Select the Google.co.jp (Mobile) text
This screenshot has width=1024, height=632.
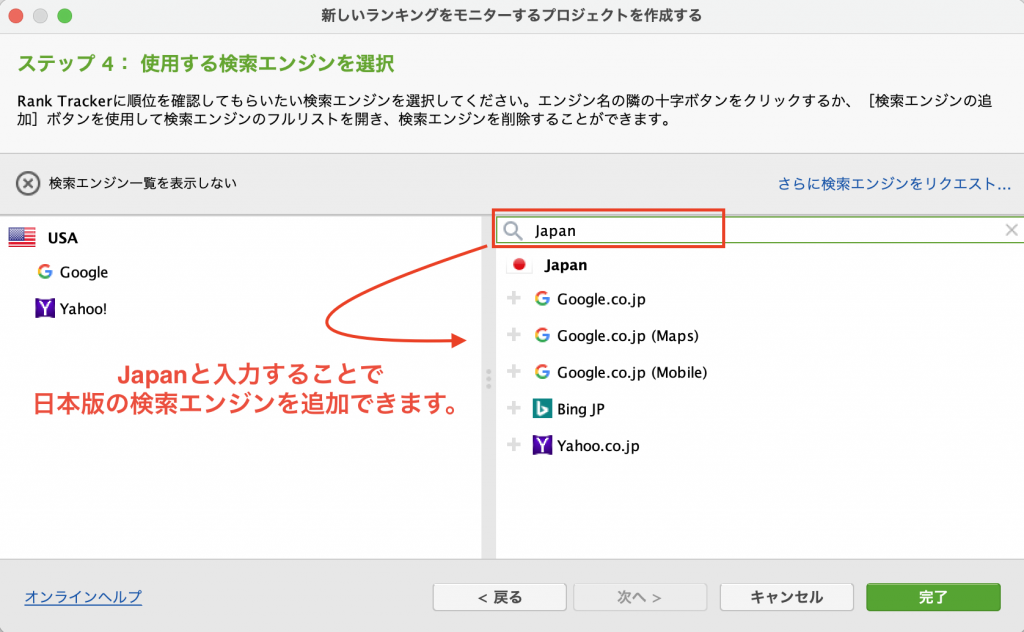[632, 372]
